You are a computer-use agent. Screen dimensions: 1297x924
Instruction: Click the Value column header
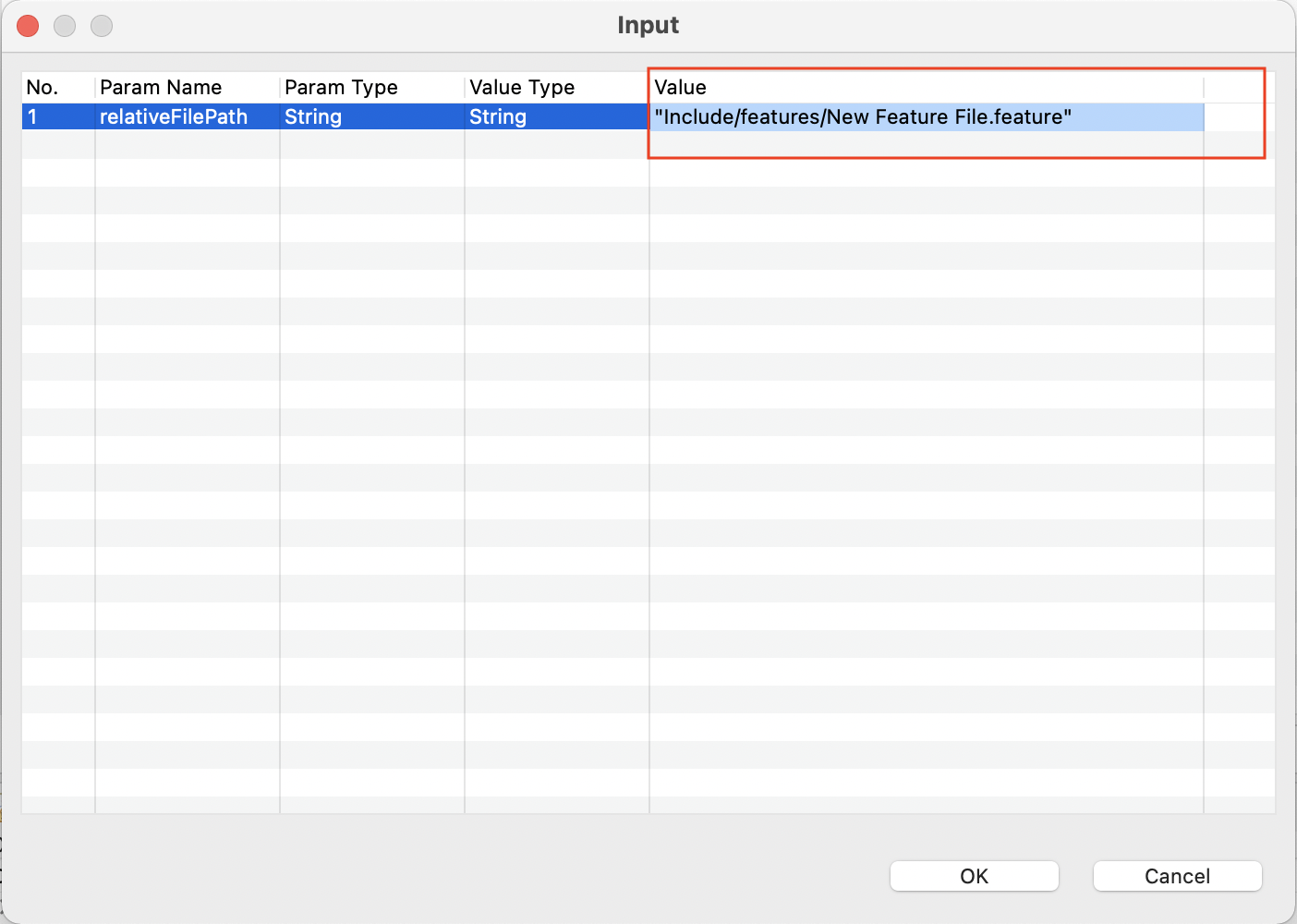[681, 87]
